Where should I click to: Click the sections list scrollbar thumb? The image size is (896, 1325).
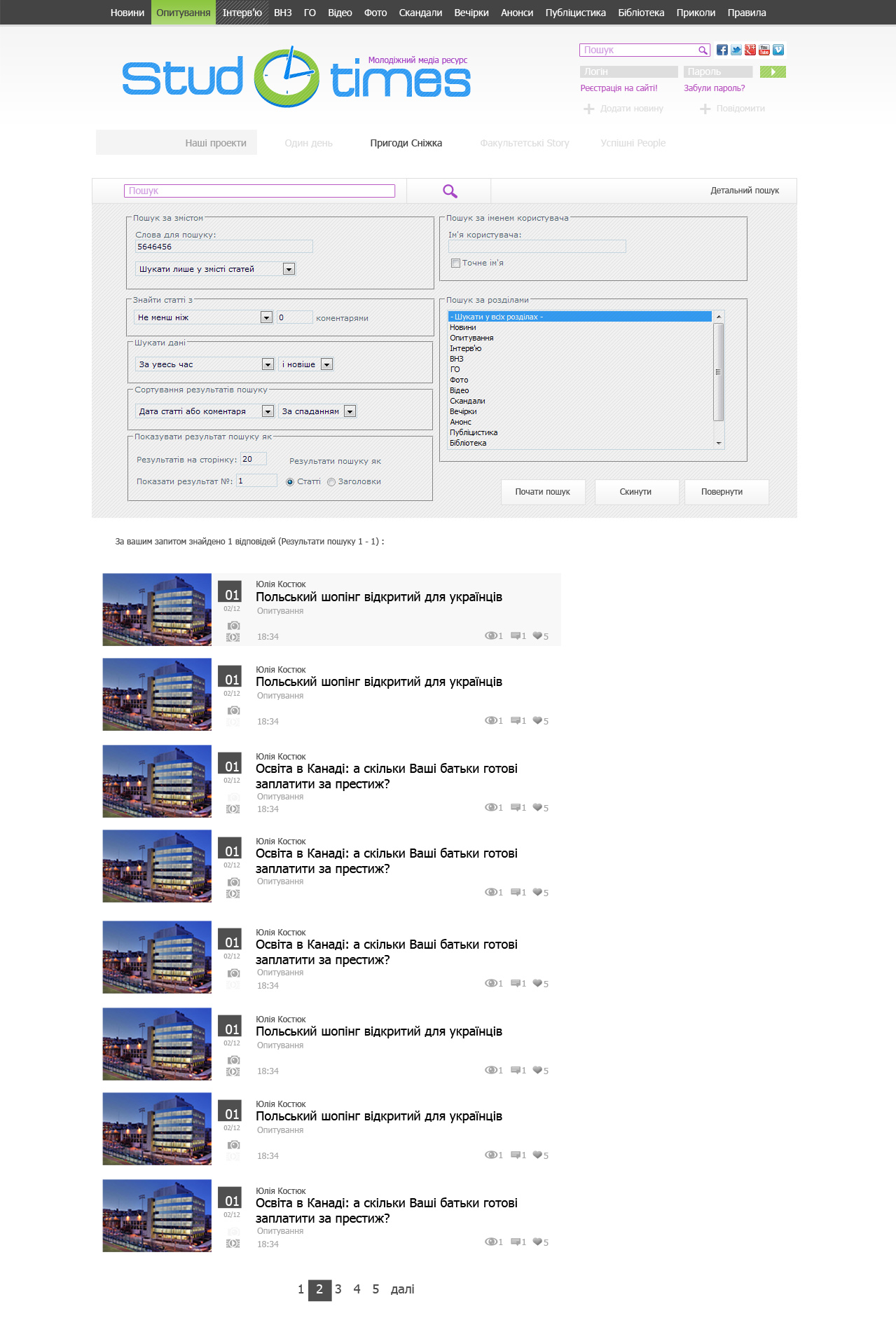click(718, 371)
